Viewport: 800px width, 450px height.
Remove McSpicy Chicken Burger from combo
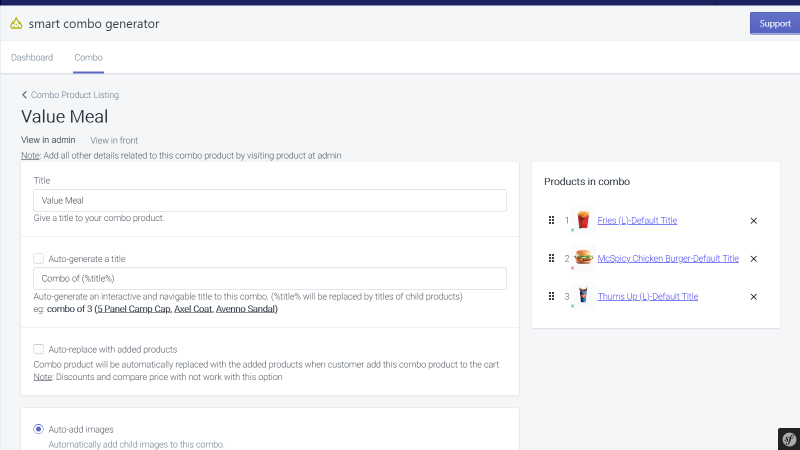coord(754,259)
